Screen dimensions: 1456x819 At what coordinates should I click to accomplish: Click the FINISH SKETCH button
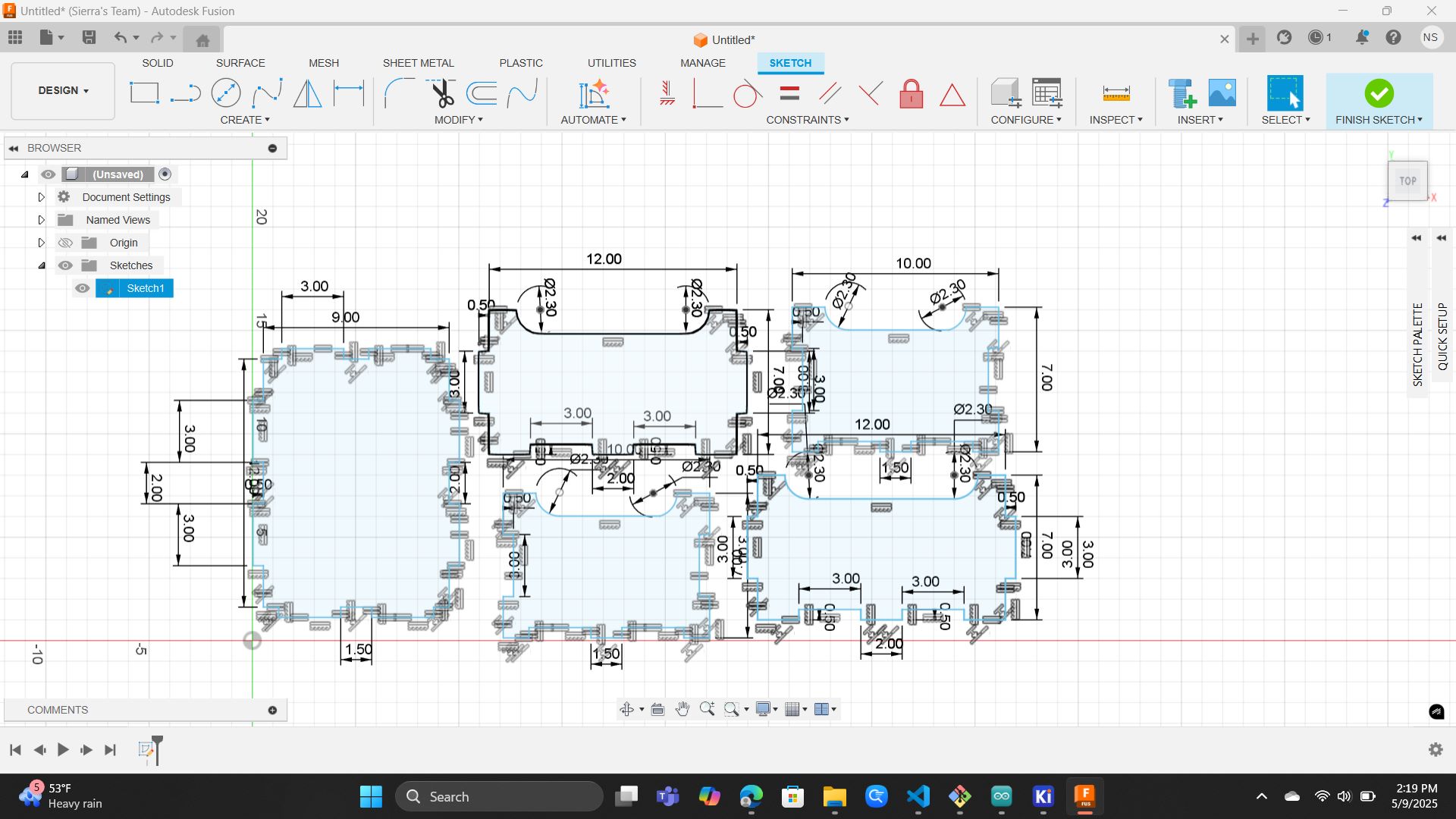[1379, 101]
